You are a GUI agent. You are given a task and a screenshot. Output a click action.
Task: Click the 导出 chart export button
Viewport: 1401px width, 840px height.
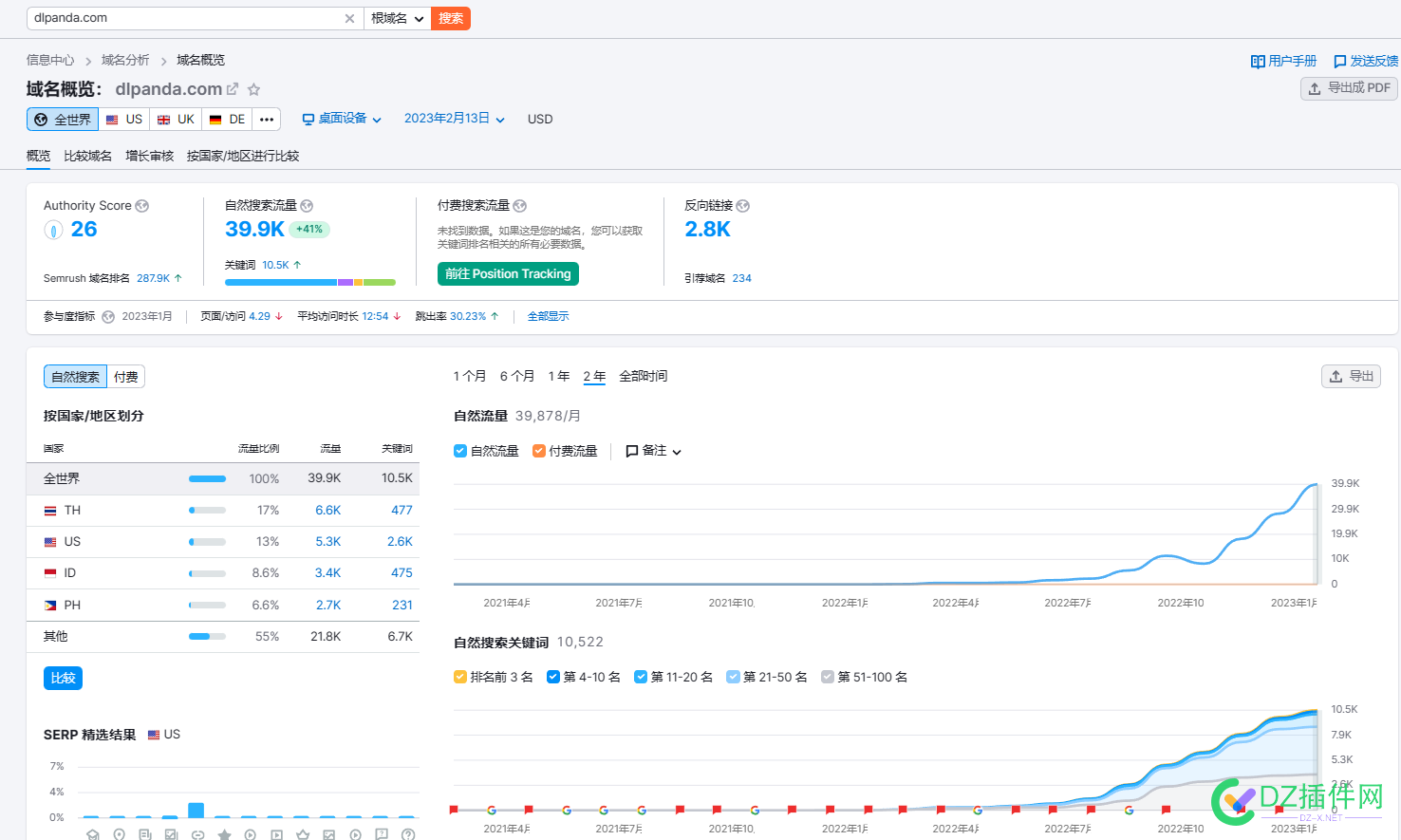pyautogui.click(x=1351, y=376)
